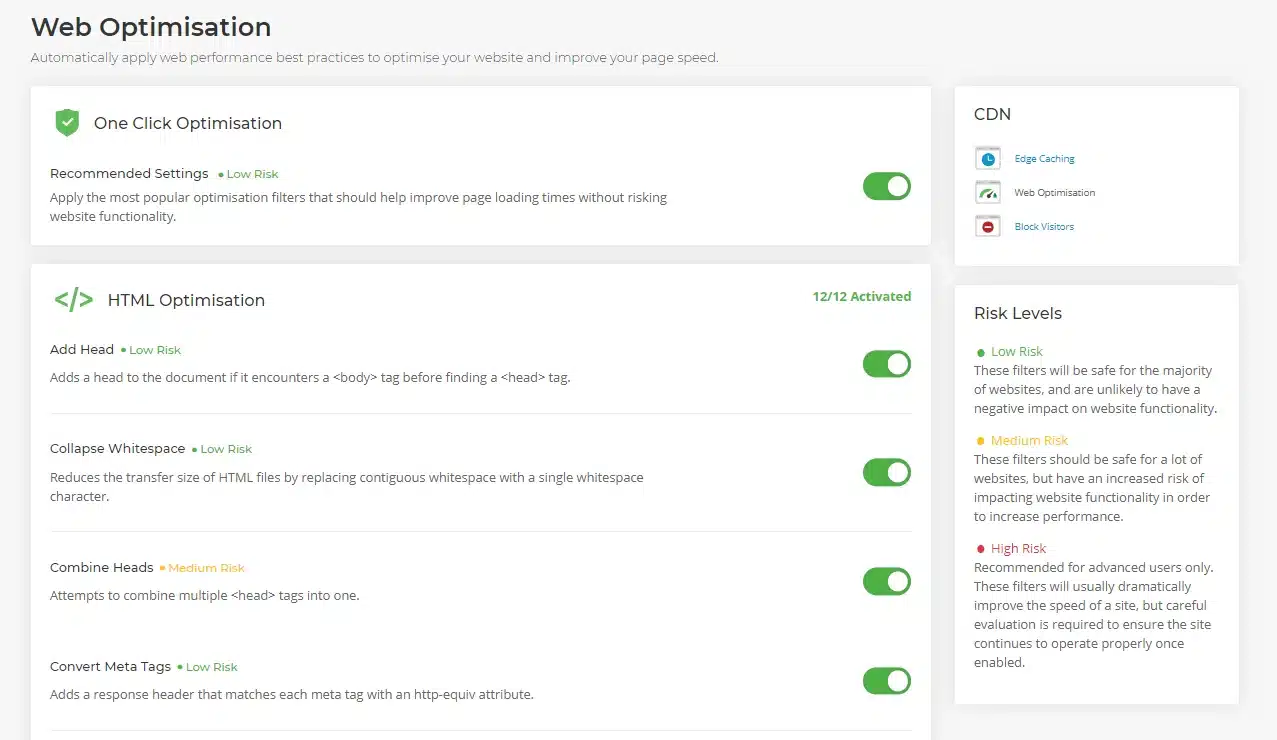Click the Low Risk label in Risk Levels panel
1277x740 pixels.
(1016, 352)
